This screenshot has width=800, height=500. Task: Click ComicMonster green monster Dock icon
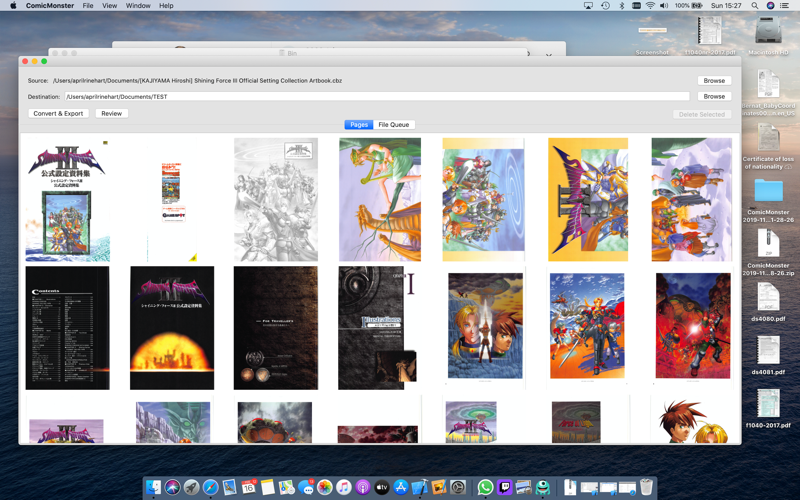(x=543, y=487)
